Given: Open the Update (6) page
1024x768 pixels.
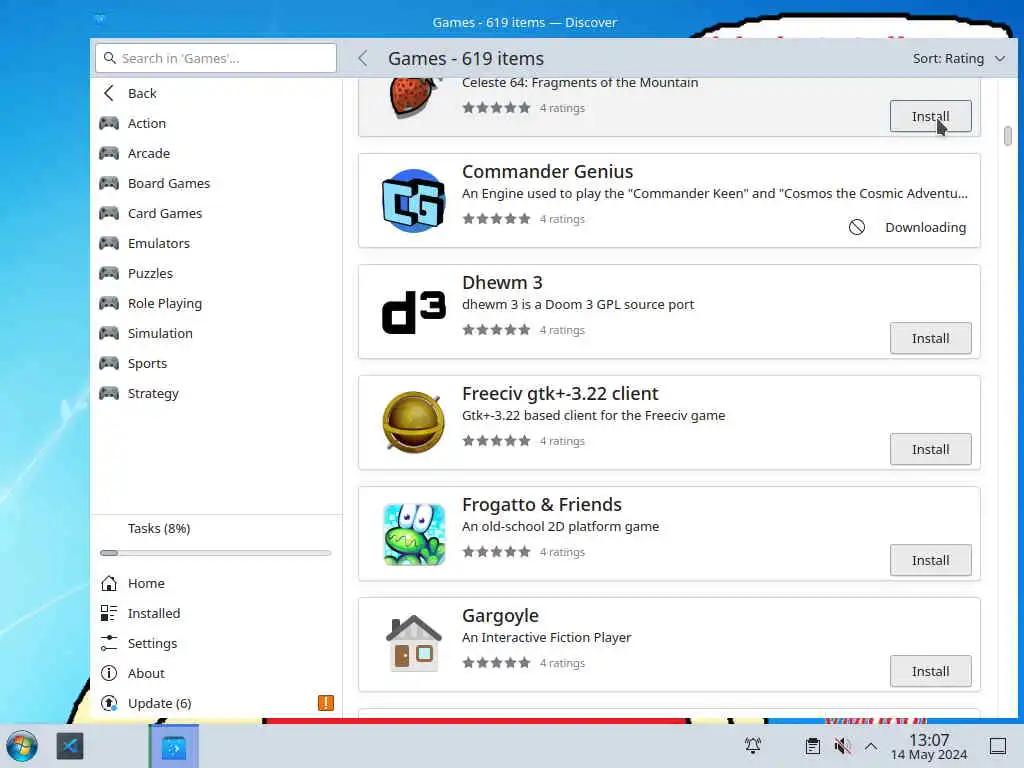Looking at the screenshot, I should 216,703.
